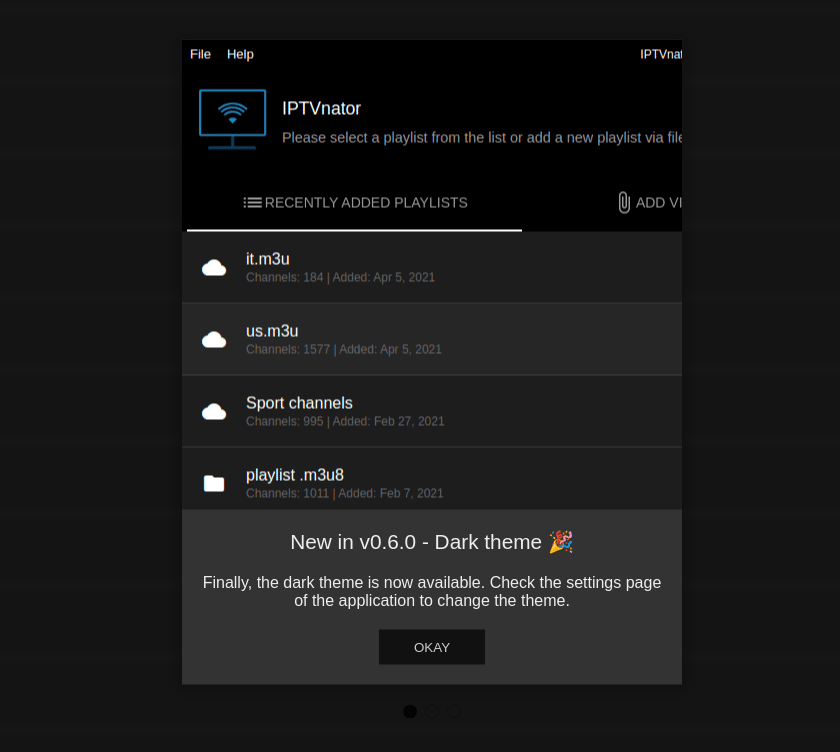The height and width of the screenshot is (752, 840).
Task: Select the third carousel dot indicator
Action: tap(454, 711)
